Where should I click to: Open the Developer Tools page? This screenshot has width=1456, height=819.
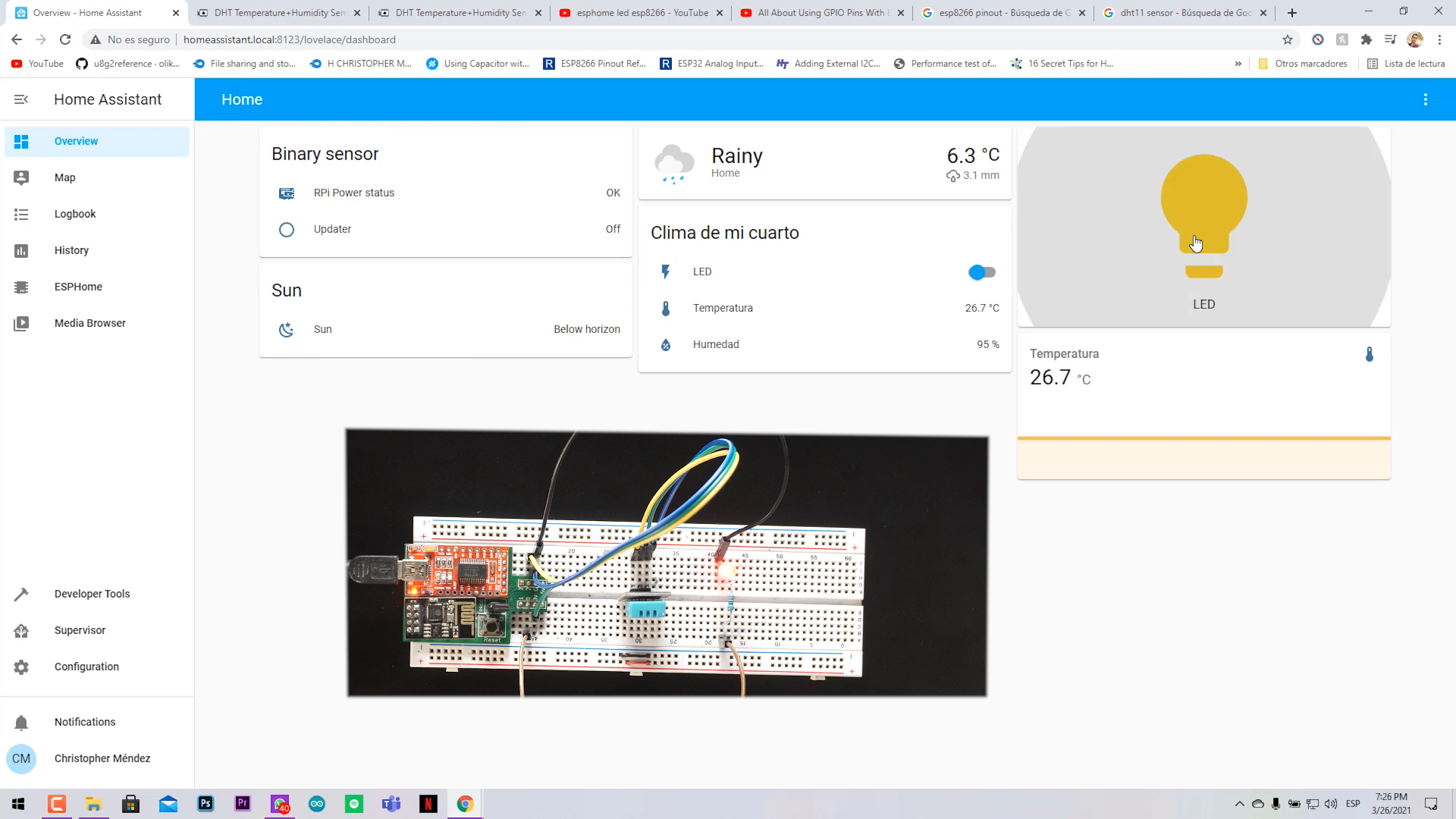pyautogui.click(x=92, y=594)
